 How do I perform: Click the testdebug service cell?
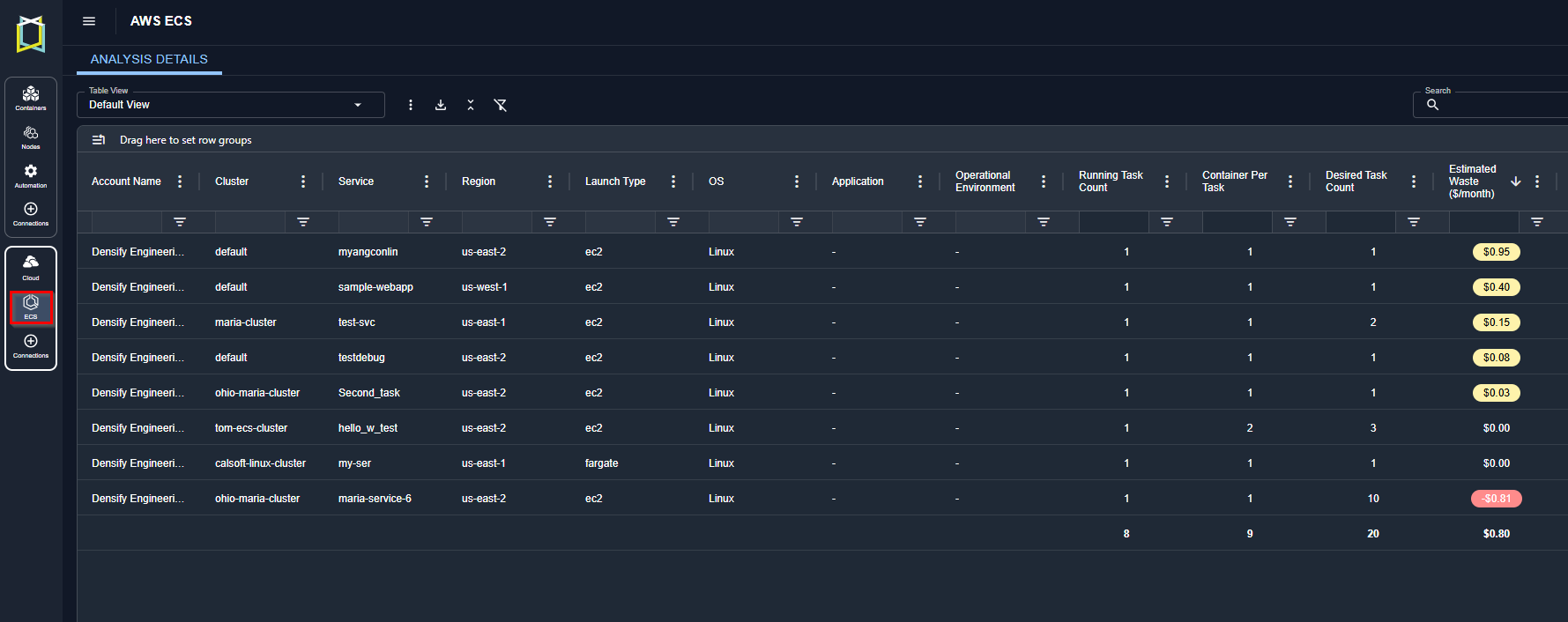(361, 358)
